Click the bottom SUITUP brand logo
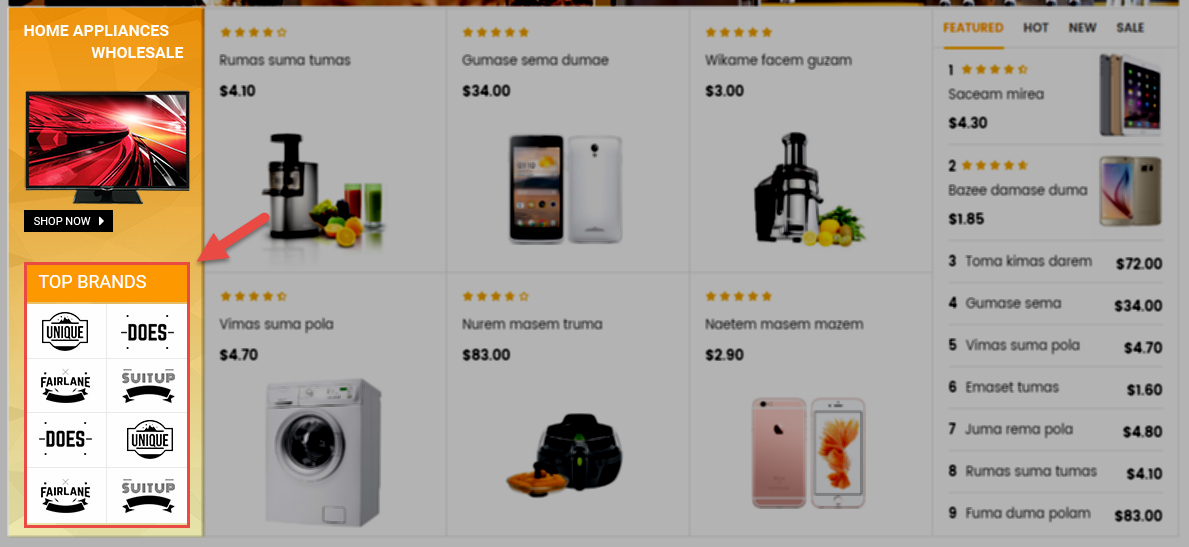 pyautogui.click(x=147, y=495)
